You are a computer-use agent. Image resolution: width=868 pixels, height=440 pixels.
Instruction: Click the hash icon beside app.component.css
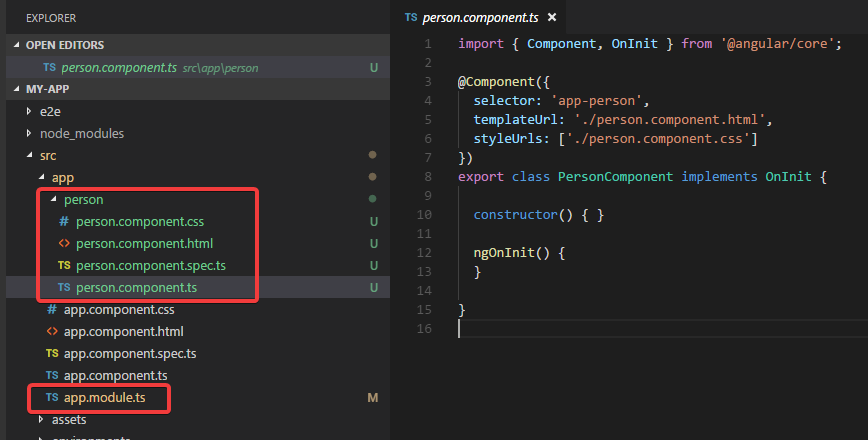[52, 310]
